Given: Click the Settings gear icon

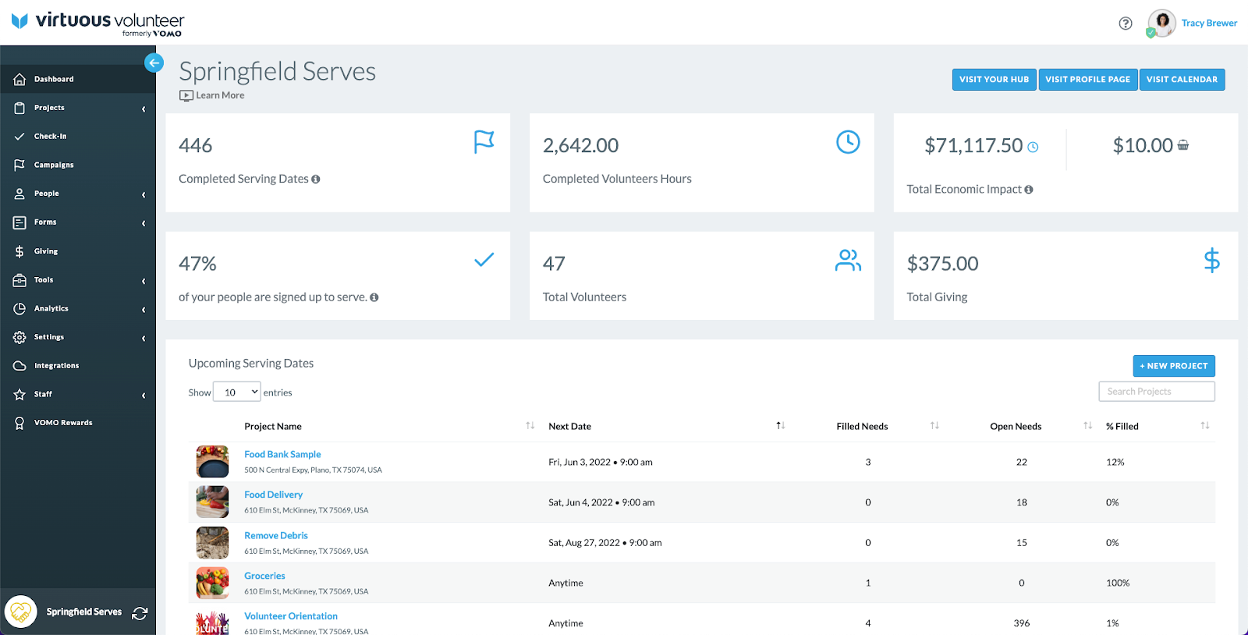Looking at the screenshot, I should tap(19, 337).
